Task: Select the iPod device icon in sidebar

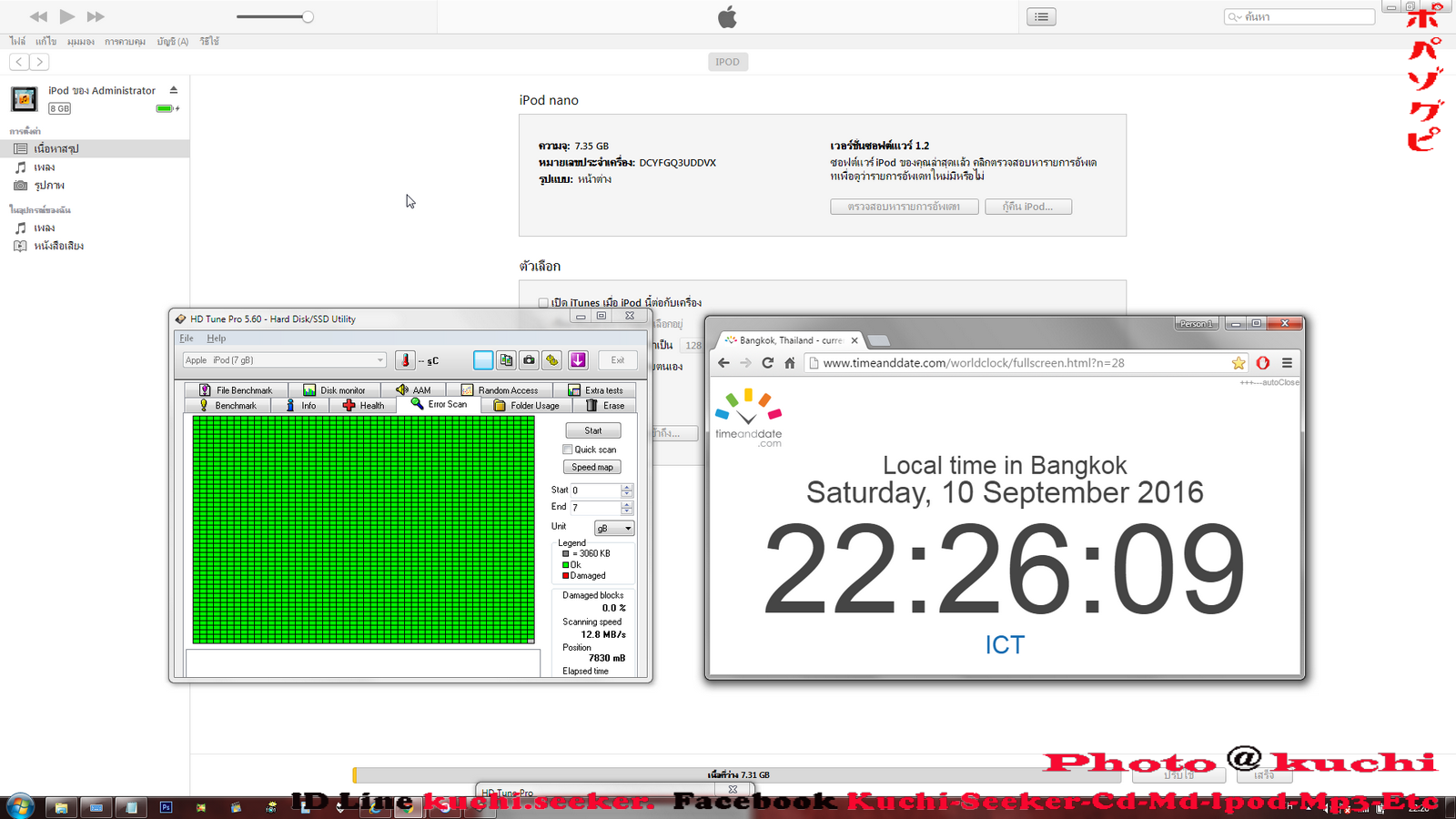Action: coord(24,98)
